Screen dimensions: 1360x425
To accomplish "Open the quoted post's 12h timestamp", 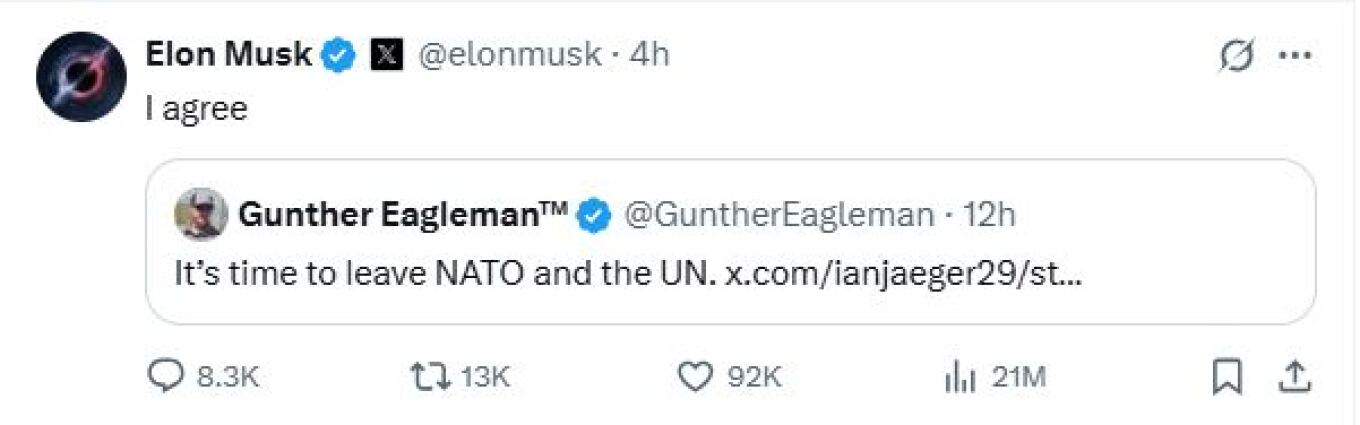I will coord(987,214).
